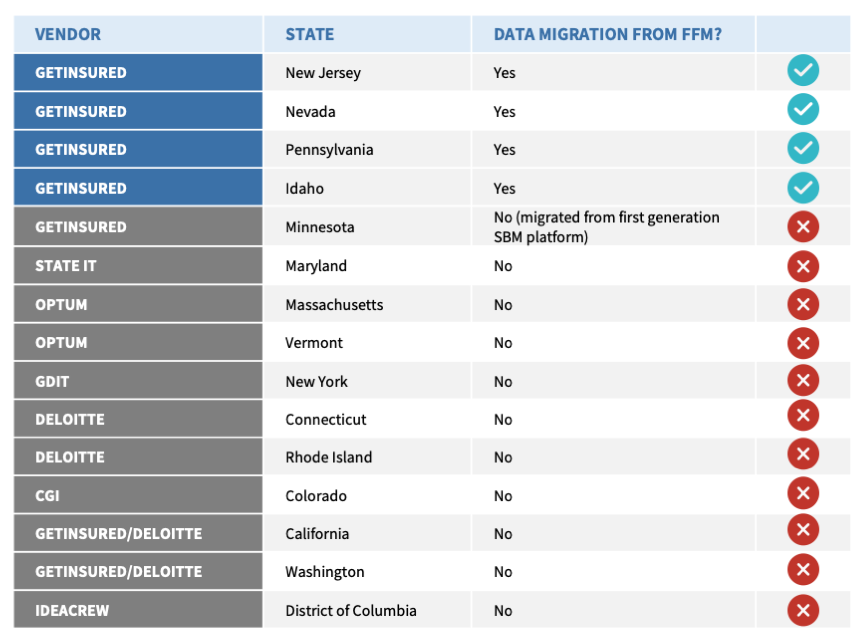Click the IDEACREW vendor cell

point(138,610)
